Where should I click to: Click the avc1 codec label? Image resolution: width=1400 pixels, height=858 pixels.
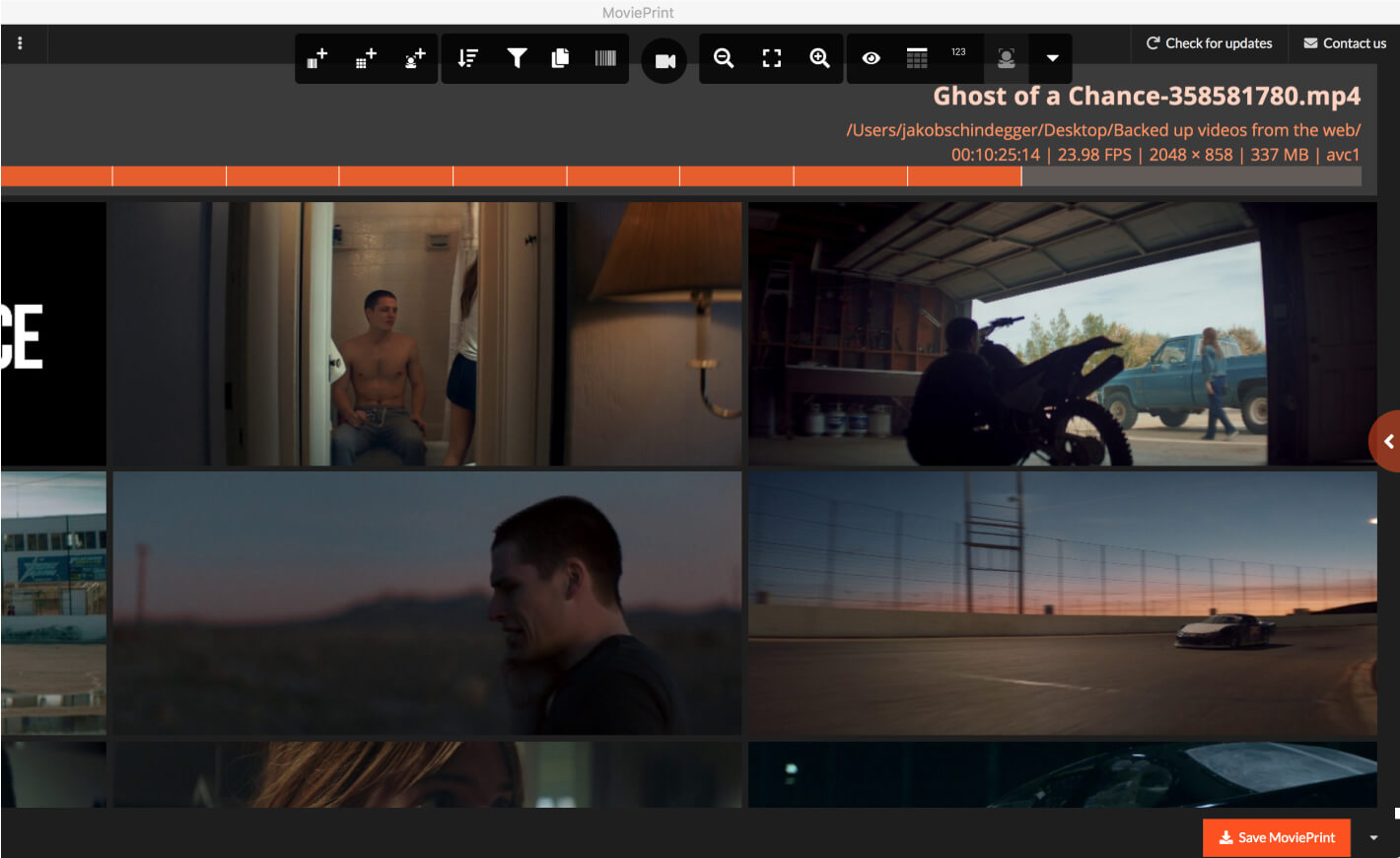(1343, 155)
